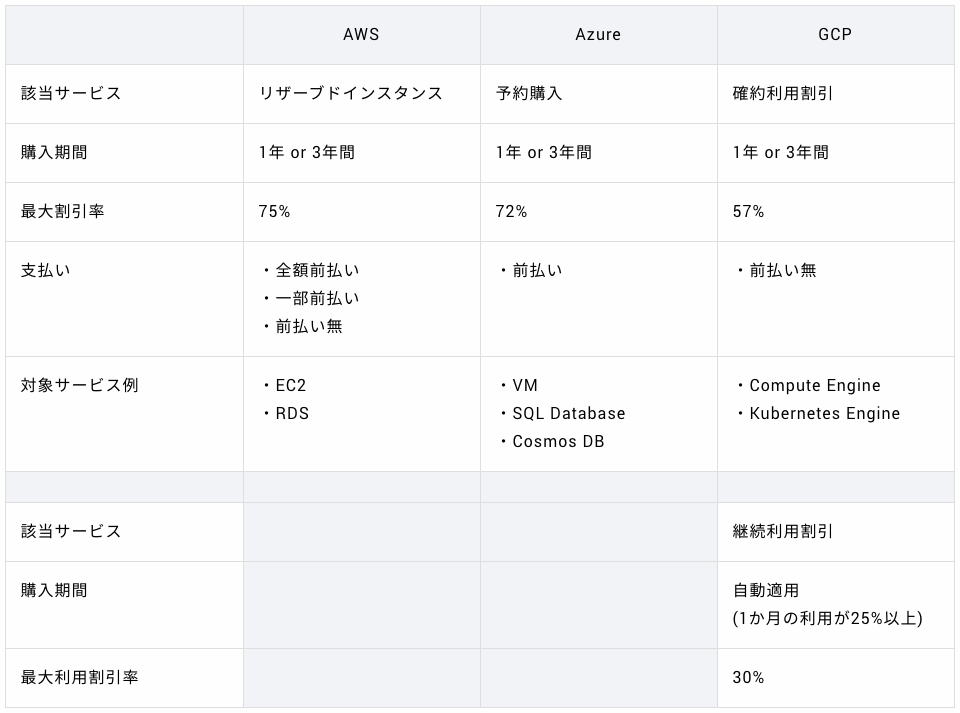The image size is (960, 713).
Task: Select the Kubernetes Engine entry
Action: (x=824, y=413)
